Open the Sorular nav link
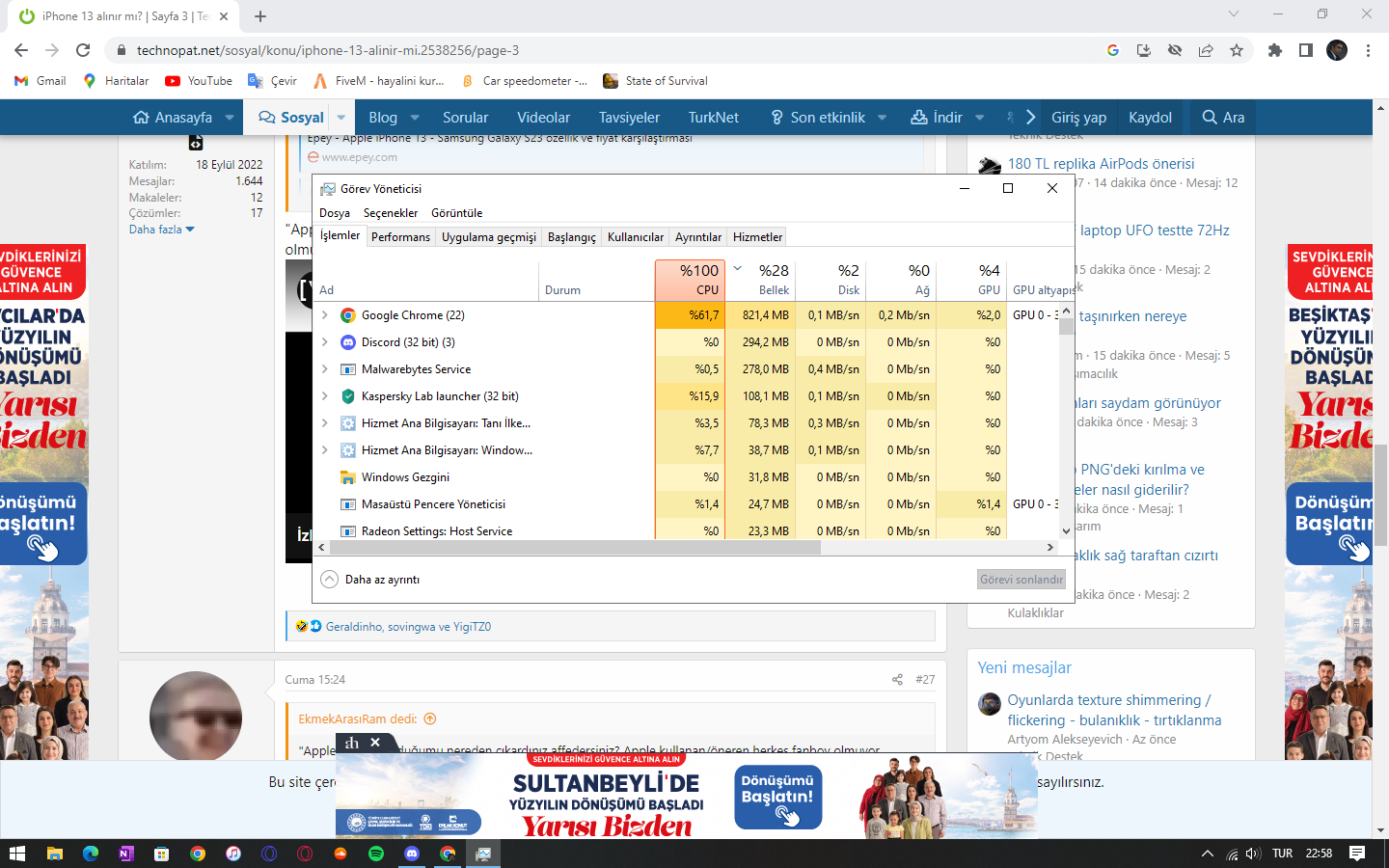Image resolution: width=1389 pixels, height=868 pixels. click(x=465, y=118)
